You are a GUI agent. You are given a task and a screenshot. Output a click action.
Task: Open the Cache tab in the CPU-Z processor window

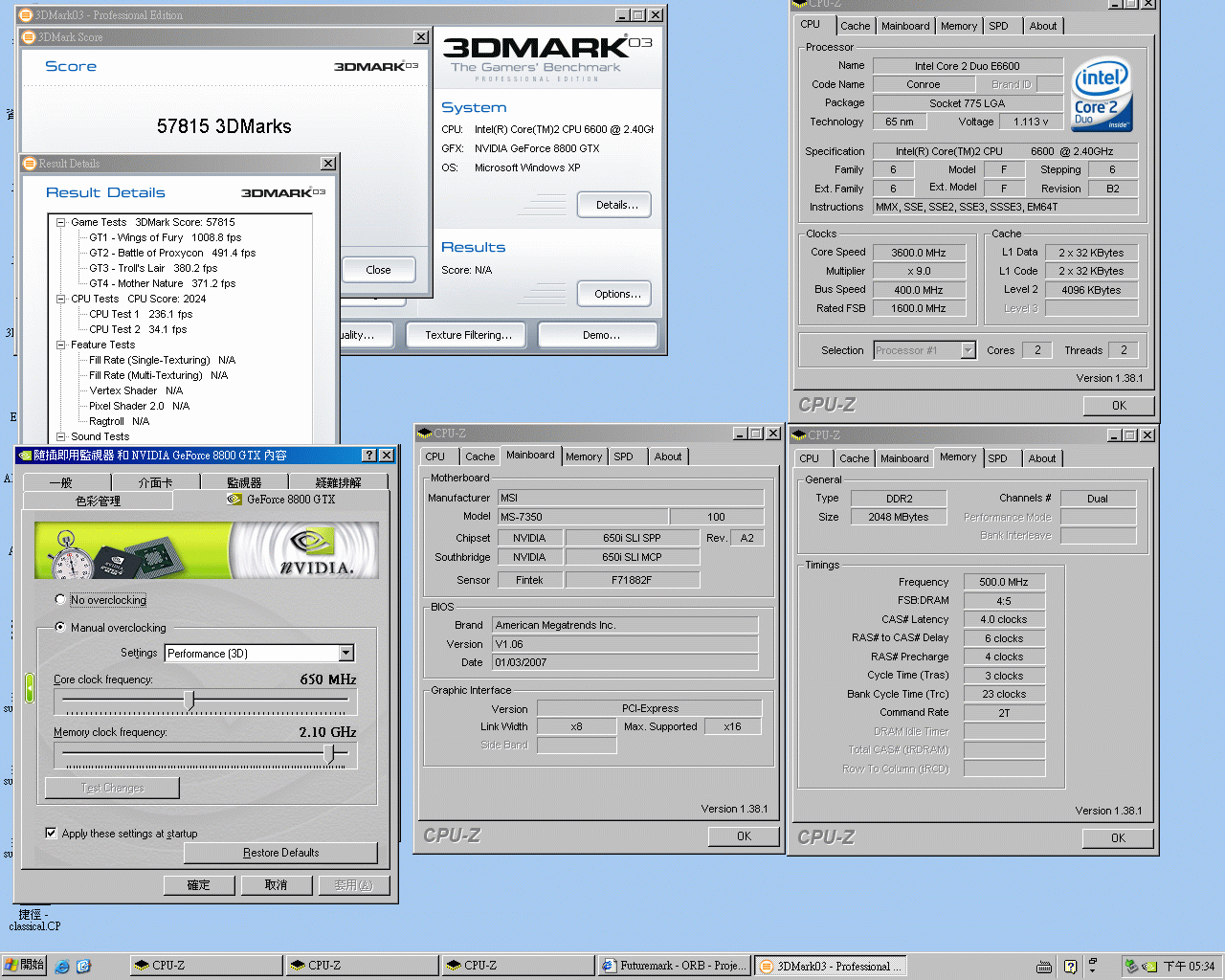coord(856,26)
